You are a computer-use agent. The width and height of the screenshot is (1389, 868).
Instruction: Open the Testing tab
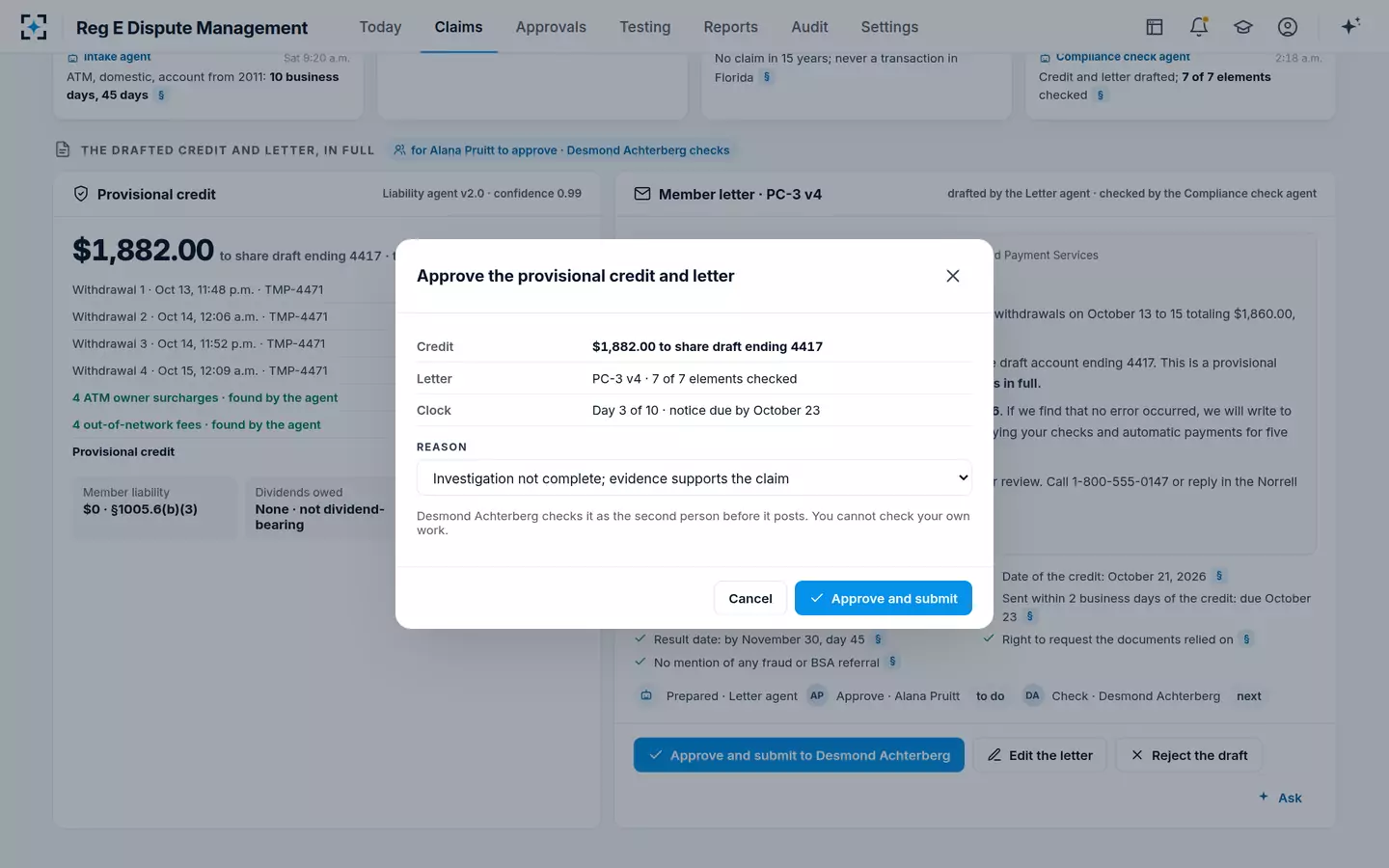coord(644,27)
